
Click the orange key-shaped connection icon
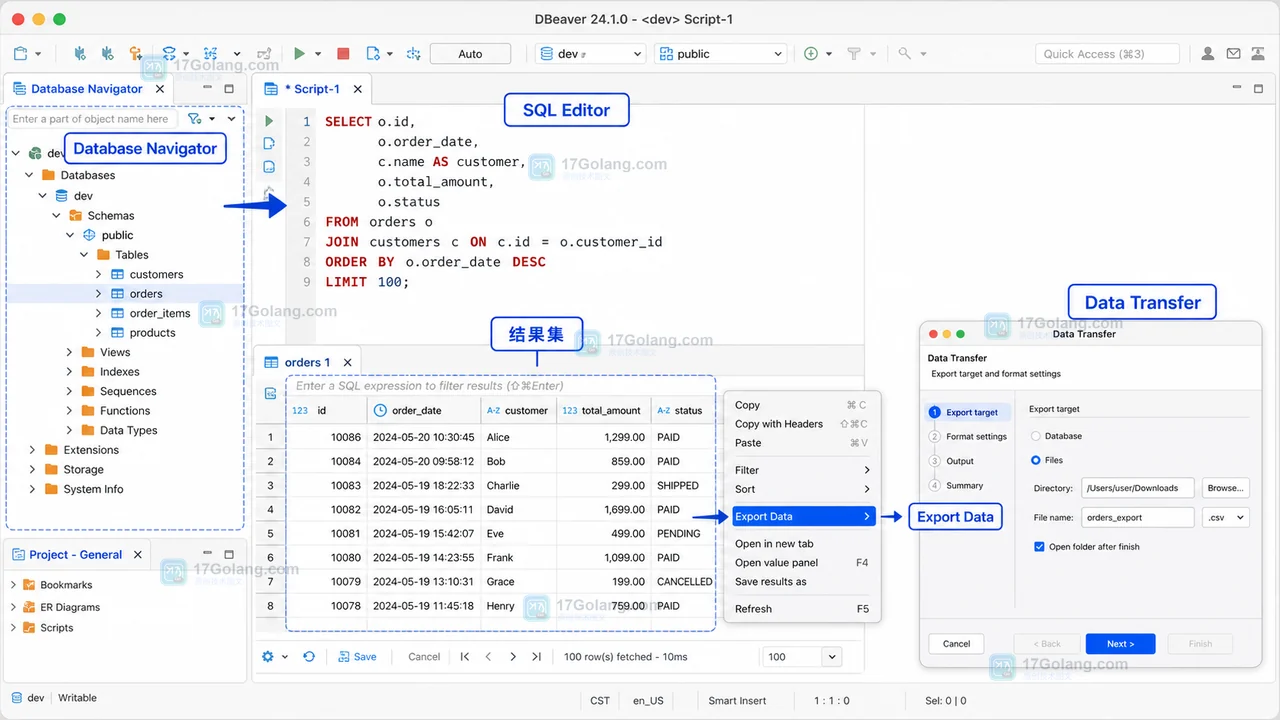(x=136, y=54)
